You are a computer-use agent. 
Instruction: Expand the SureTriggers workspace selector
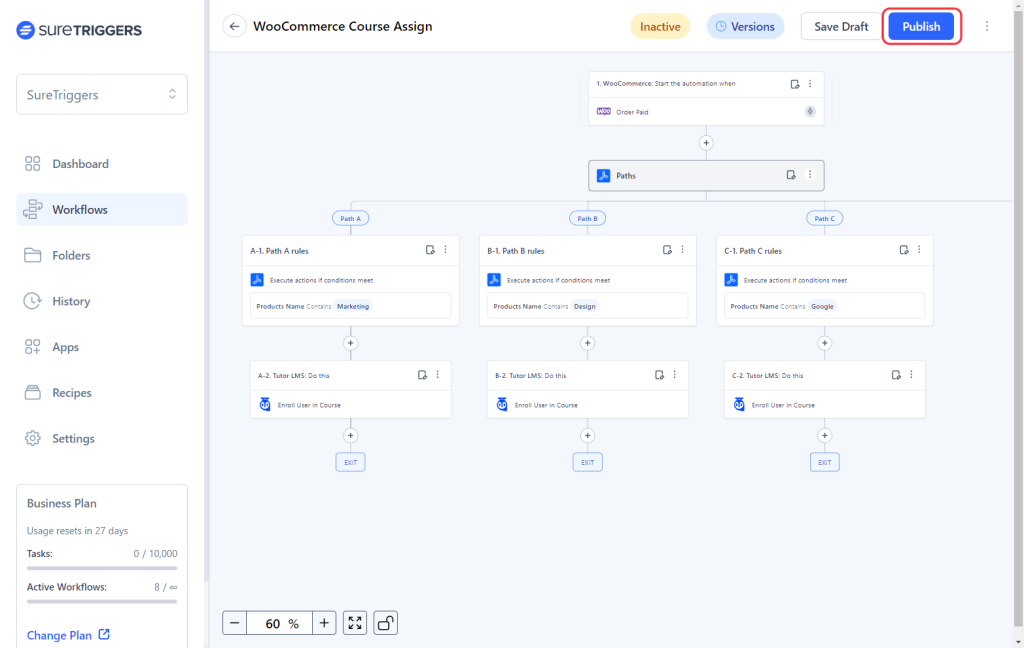point(102,94)
